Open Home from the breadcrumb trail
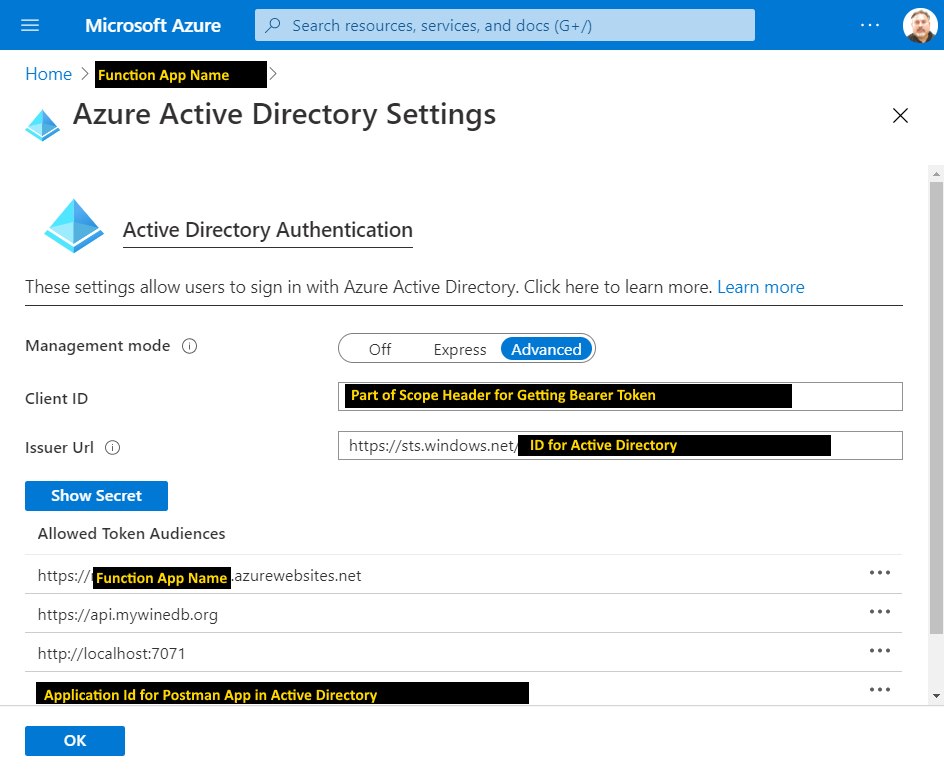944x770 pixels. coord(48,74)
